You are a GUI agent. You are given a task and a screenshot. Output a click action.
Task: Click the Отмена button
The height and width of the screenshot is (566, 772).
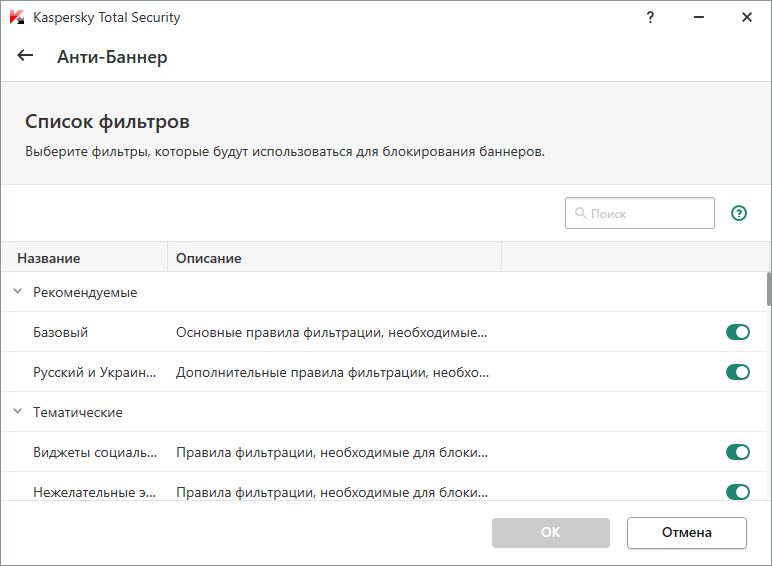[x=687, y=533]
